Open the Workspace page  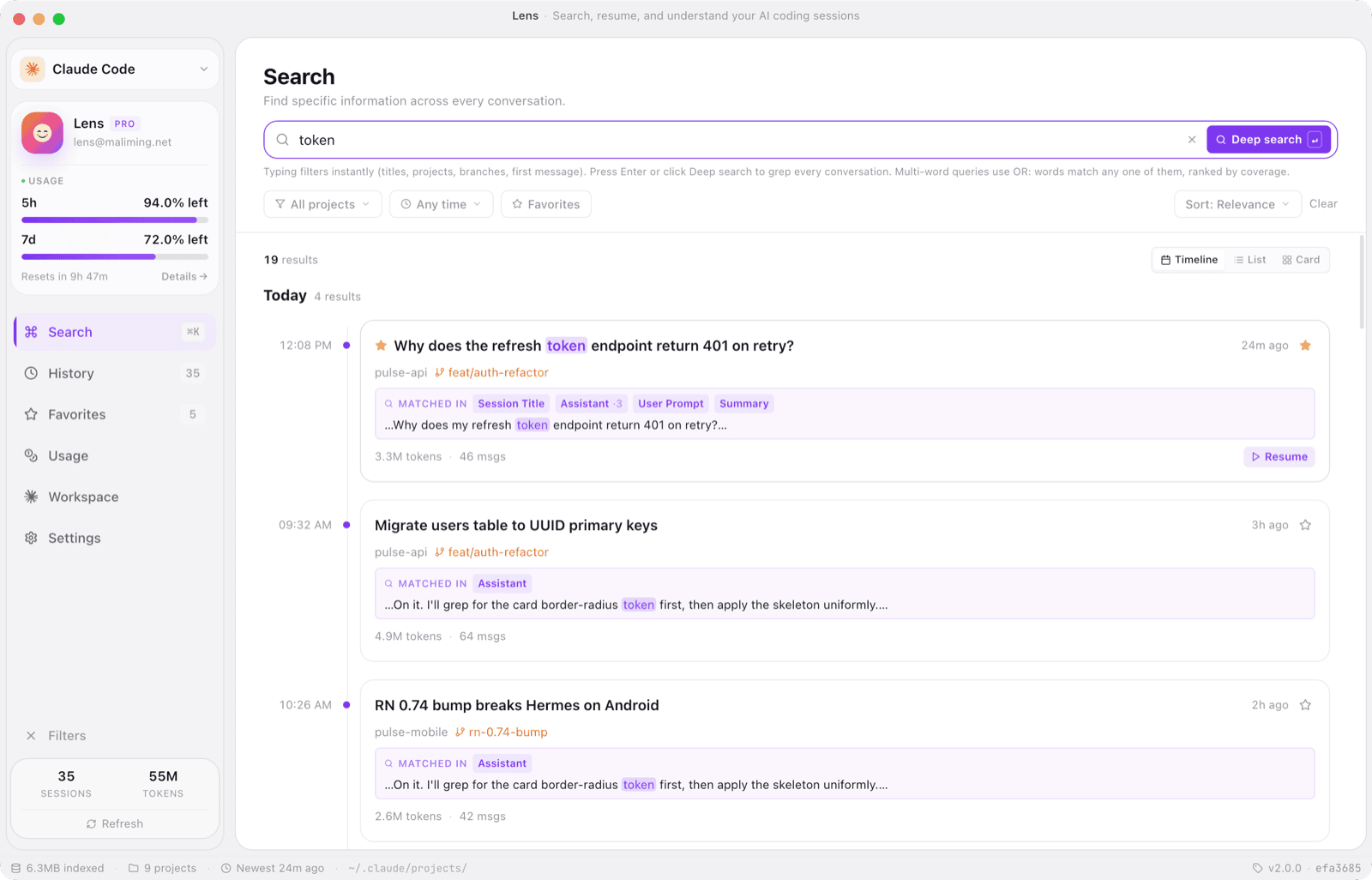115,497
